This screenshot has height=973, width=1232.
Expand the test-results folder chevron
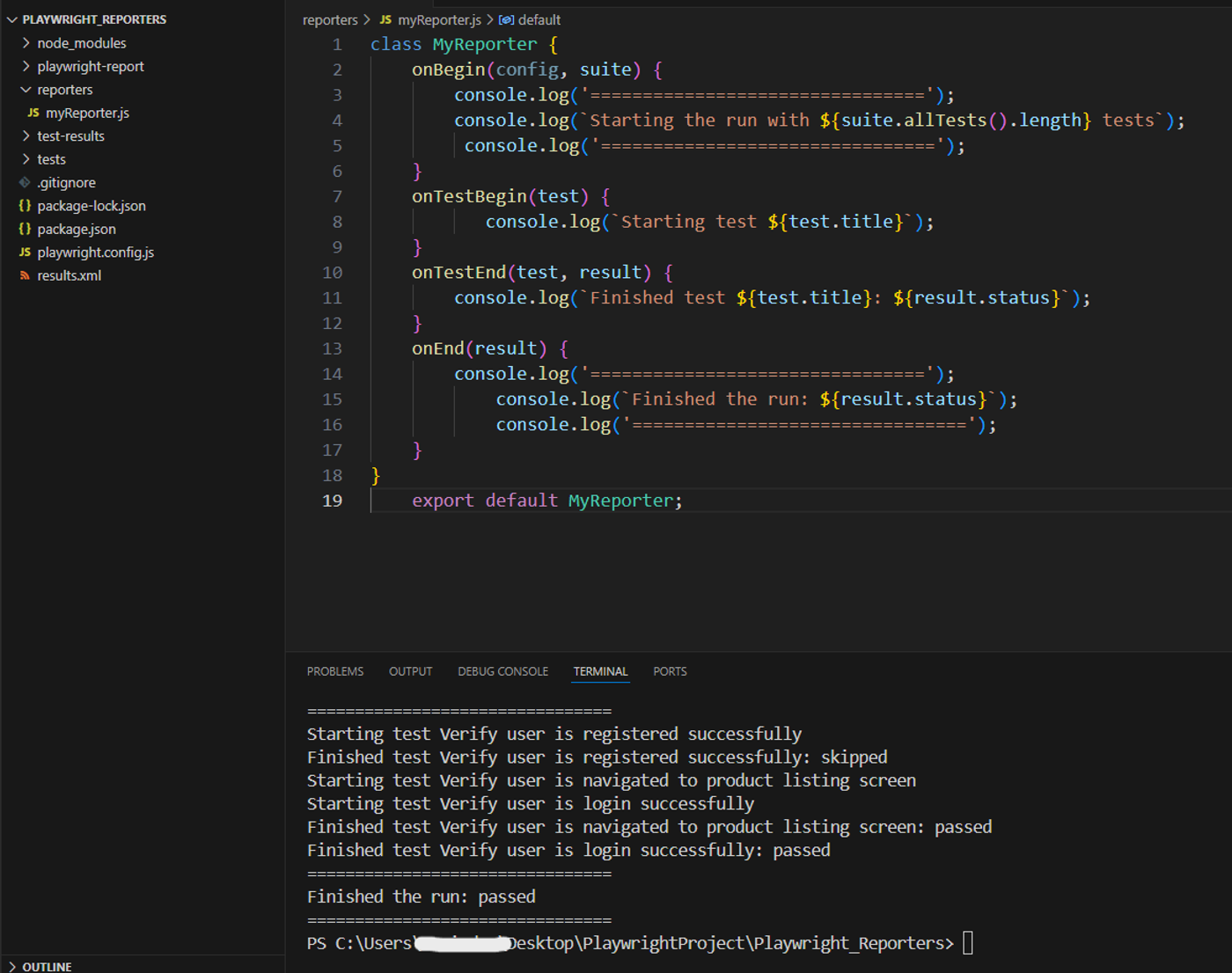[26, 135]
